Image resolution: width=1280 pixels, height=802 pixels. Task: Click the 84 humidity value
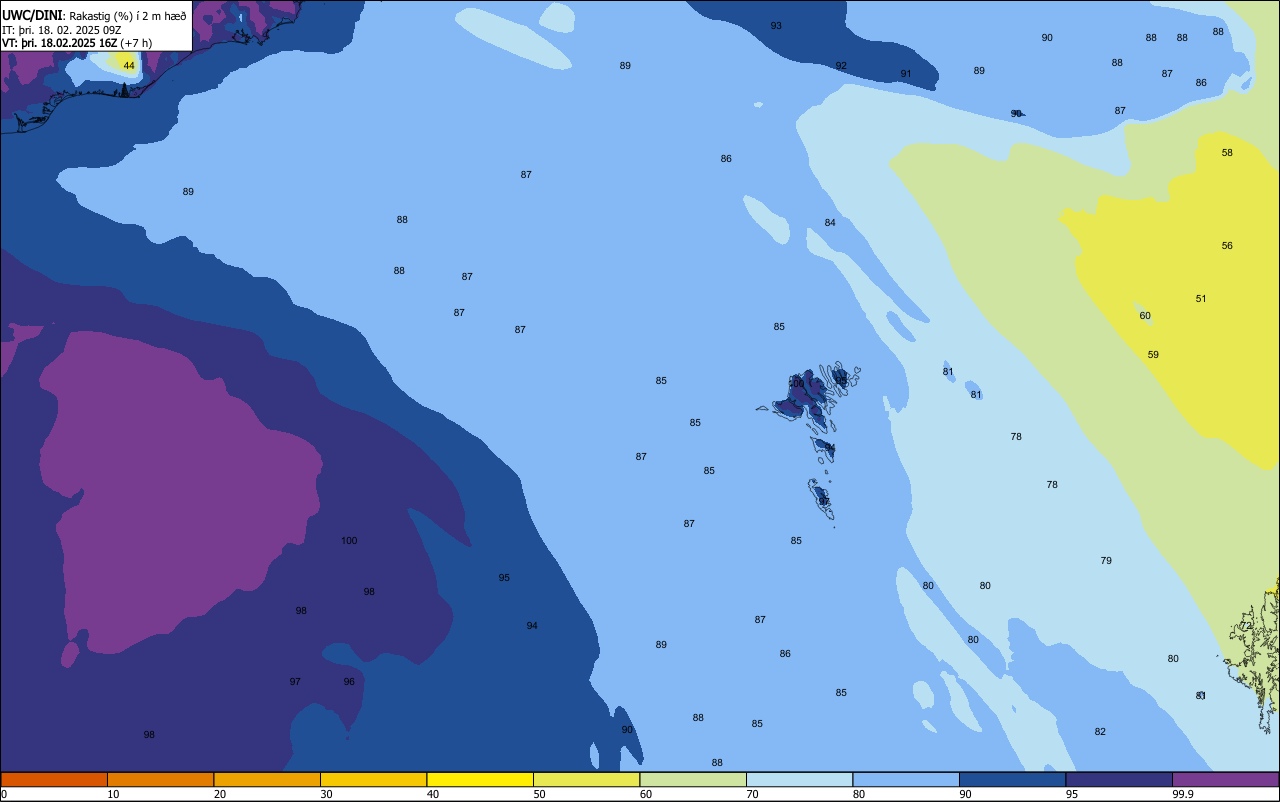(830, 222)
